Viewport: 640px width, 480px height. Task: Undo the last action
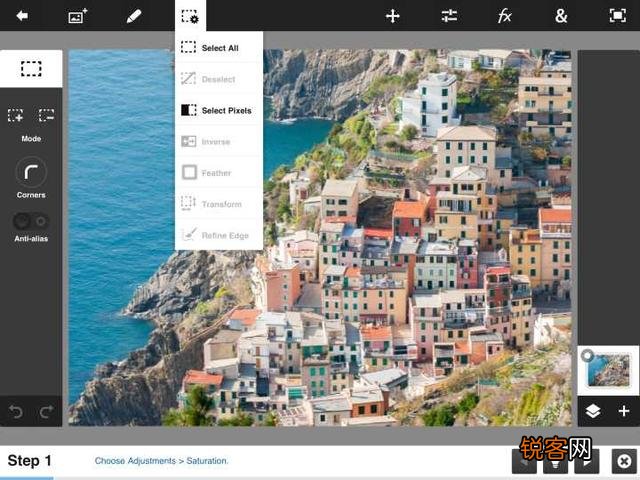coord(16,412)
